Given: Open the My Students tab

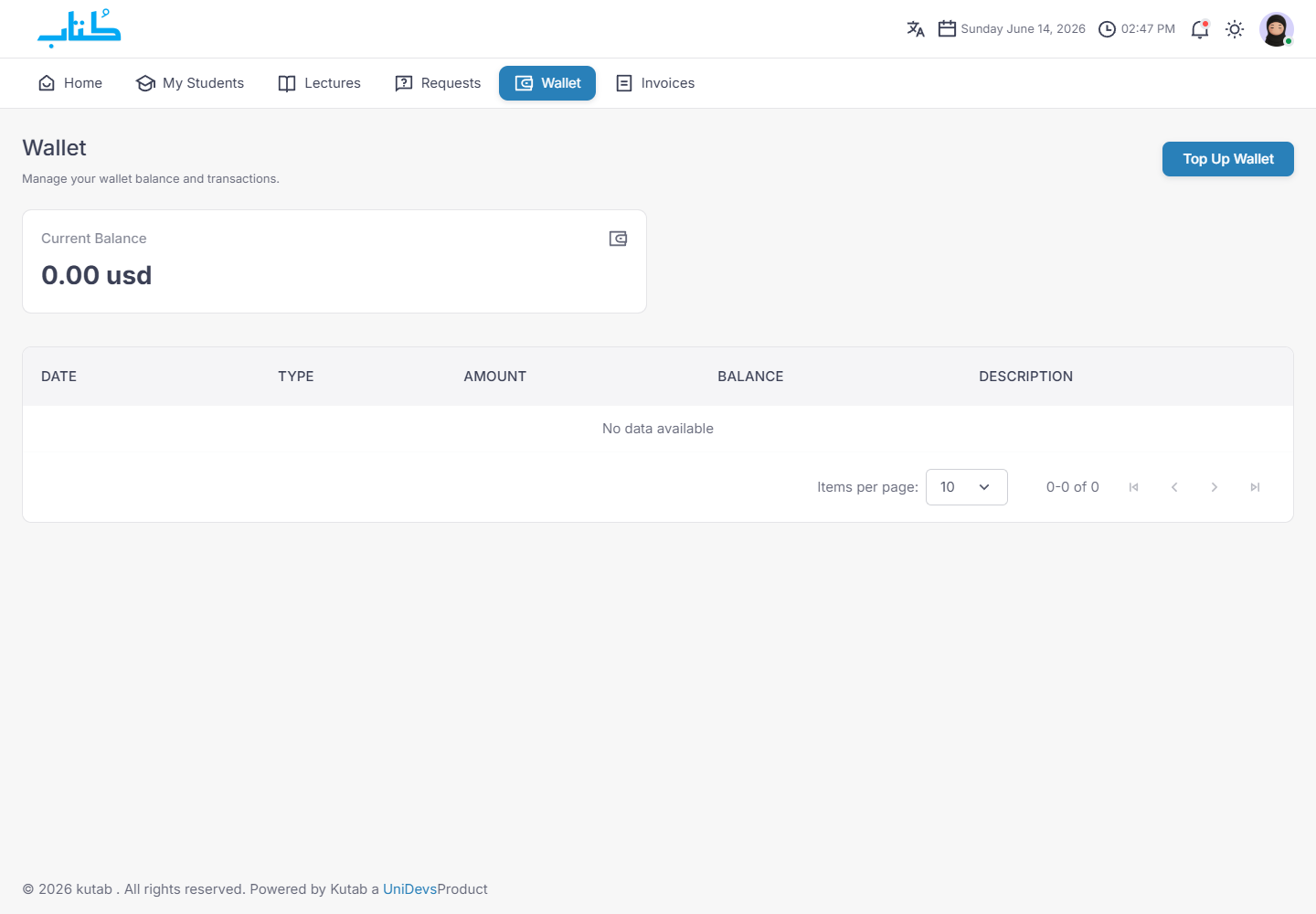Looking at the screenshot, I should [190, 83].
